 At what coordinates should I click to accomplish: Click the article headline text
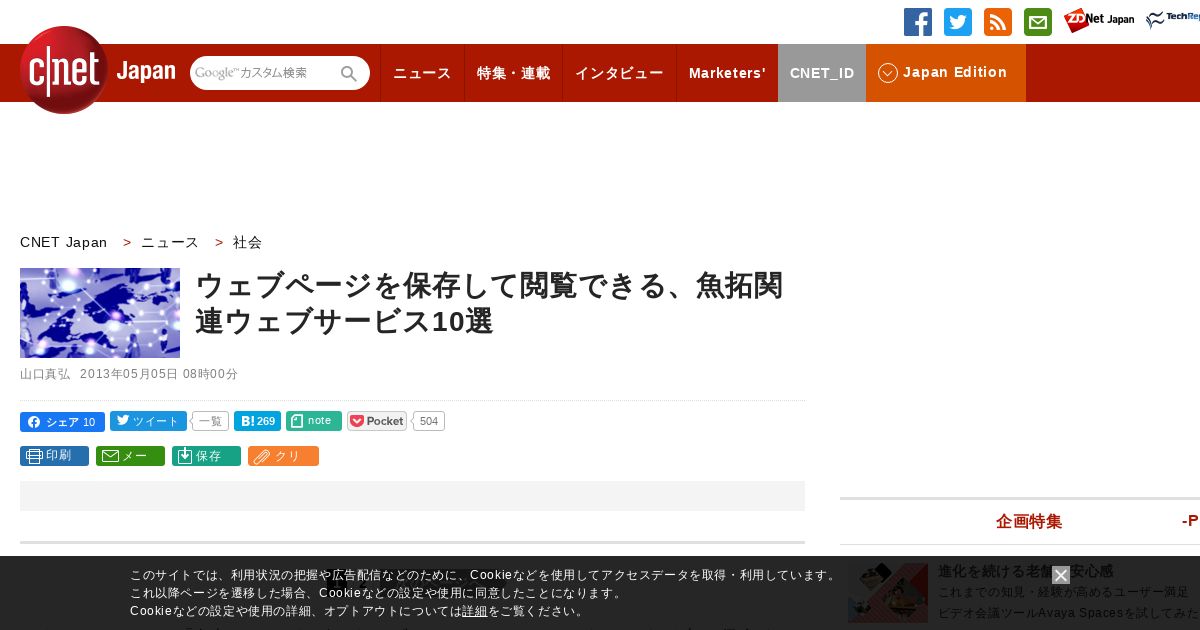tap(489, 303)
